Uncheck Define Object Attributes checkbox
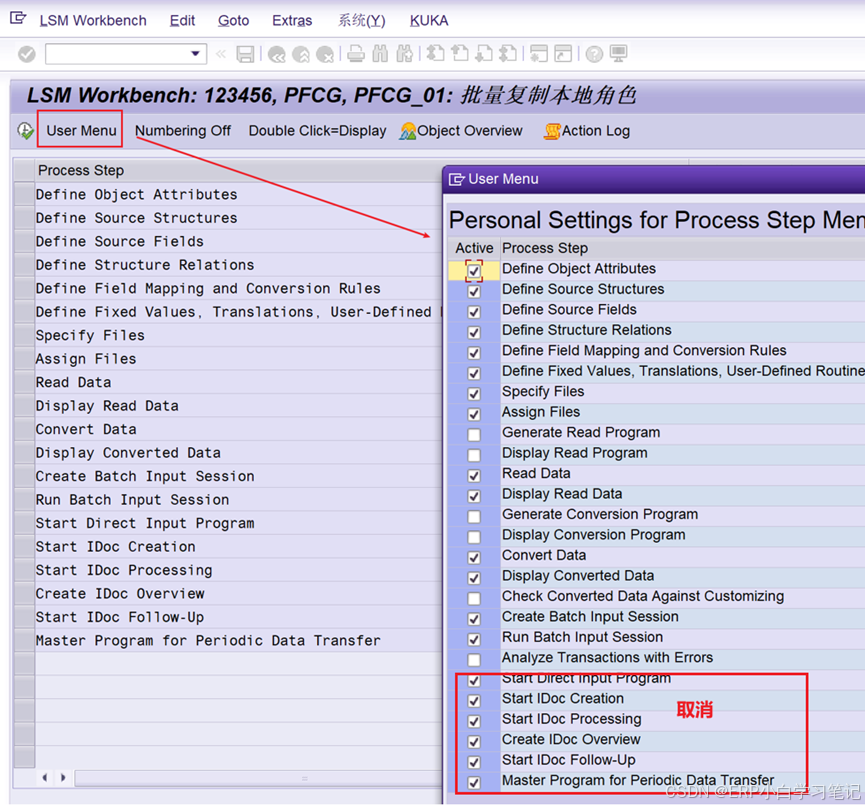This screenshot has width=865, height=807. 473,271
